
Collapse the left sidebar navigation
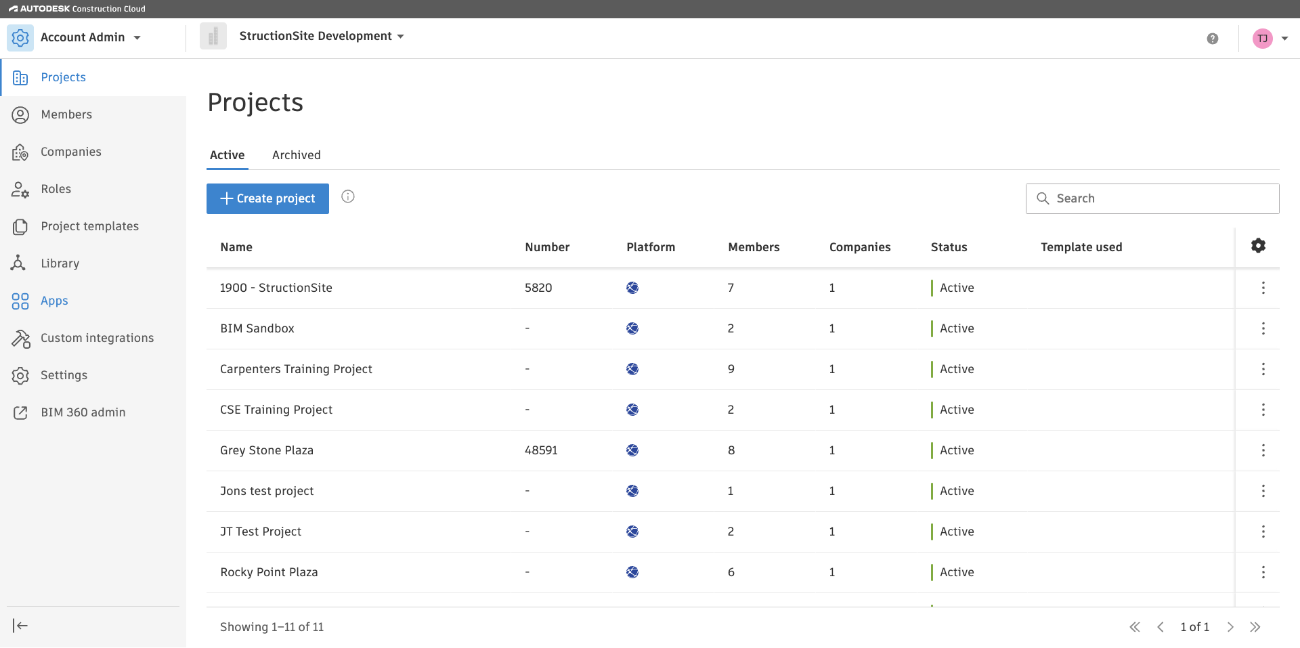point(20,626)
